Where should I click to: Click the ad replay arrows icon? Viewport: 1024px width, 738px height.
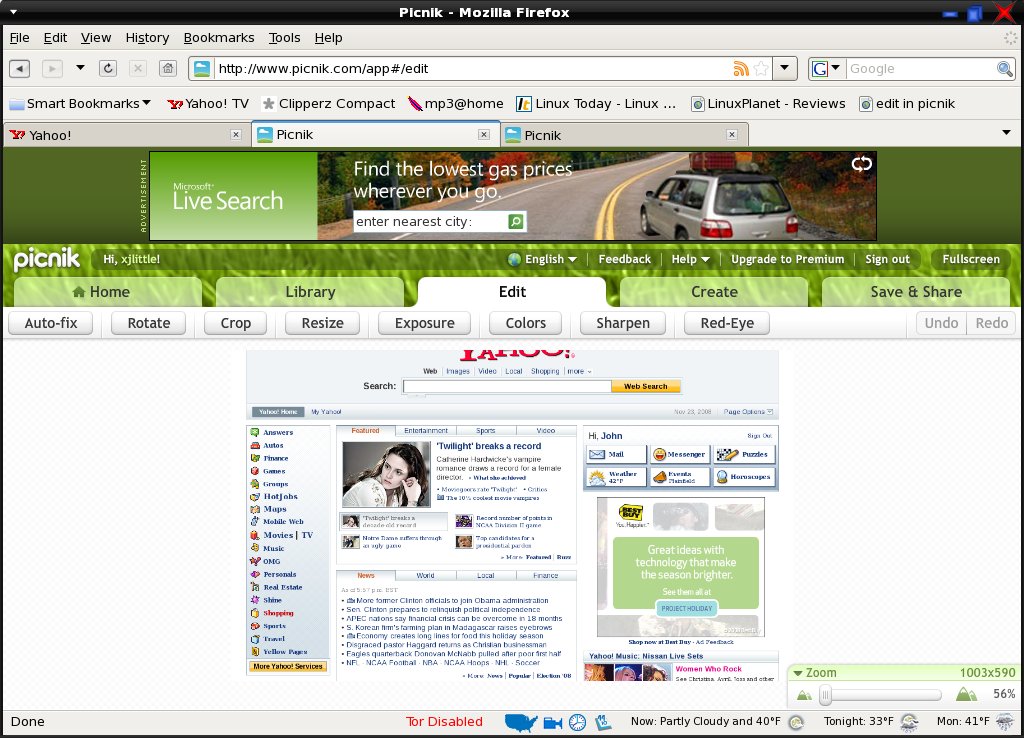pyautogui.click(x=861, y=164)
